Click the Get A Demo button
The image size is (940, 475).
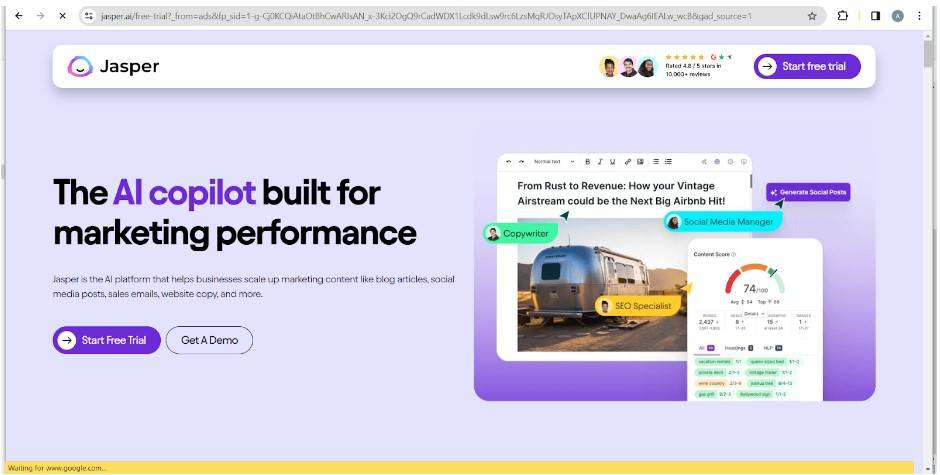pos(209,340)
